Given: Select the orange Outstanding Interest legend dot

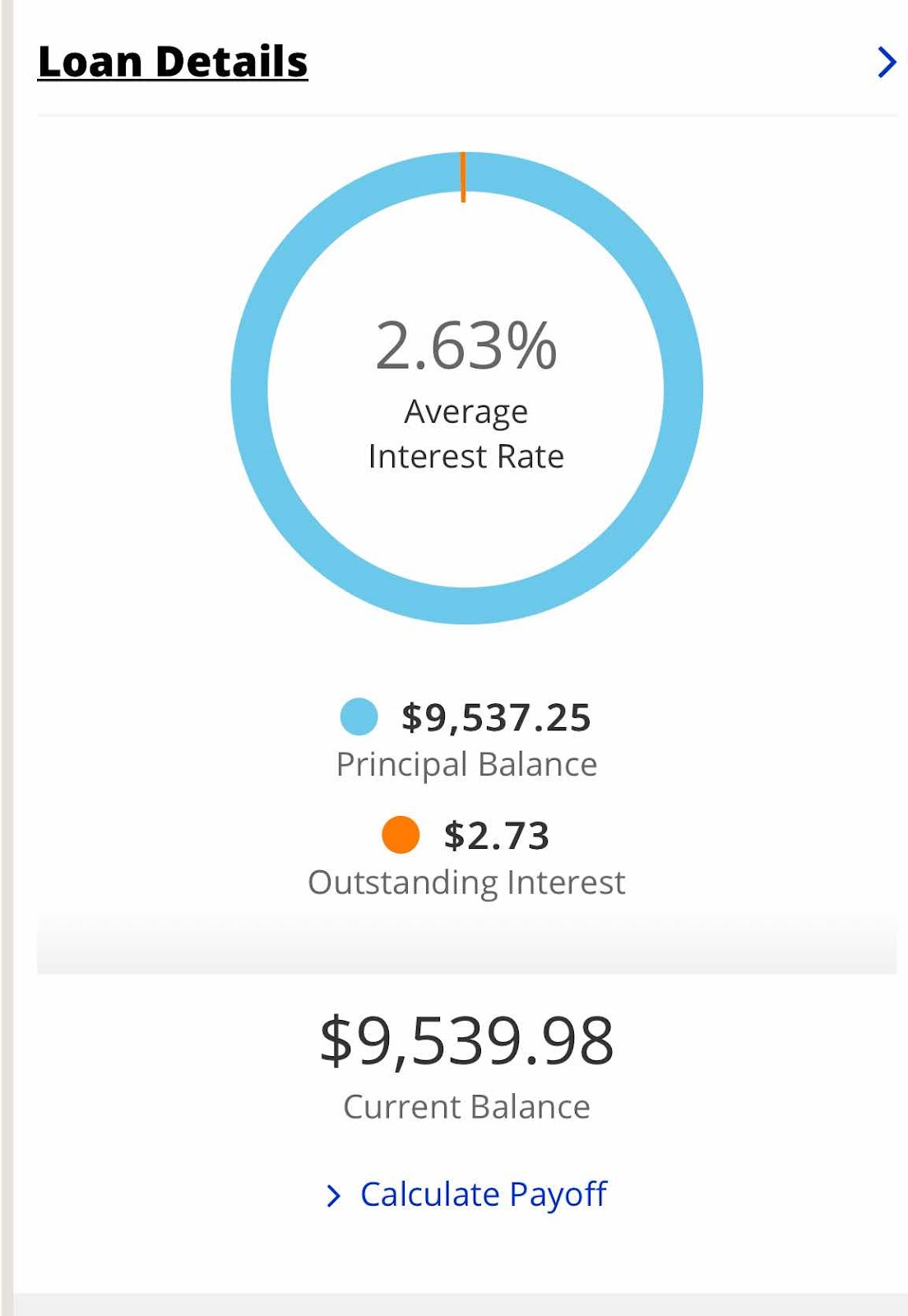Looking at the screenshot, I should (401, 835).
